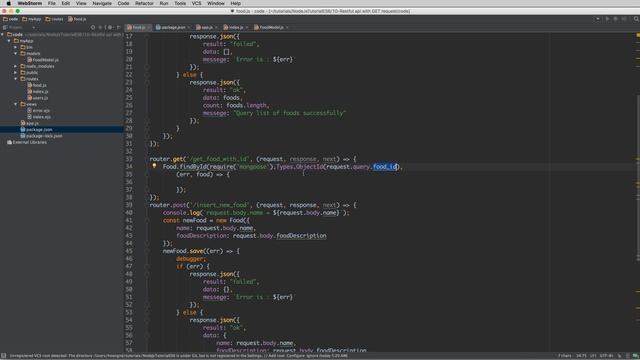Click the editor vertical scrollbar

coord(638,178)
